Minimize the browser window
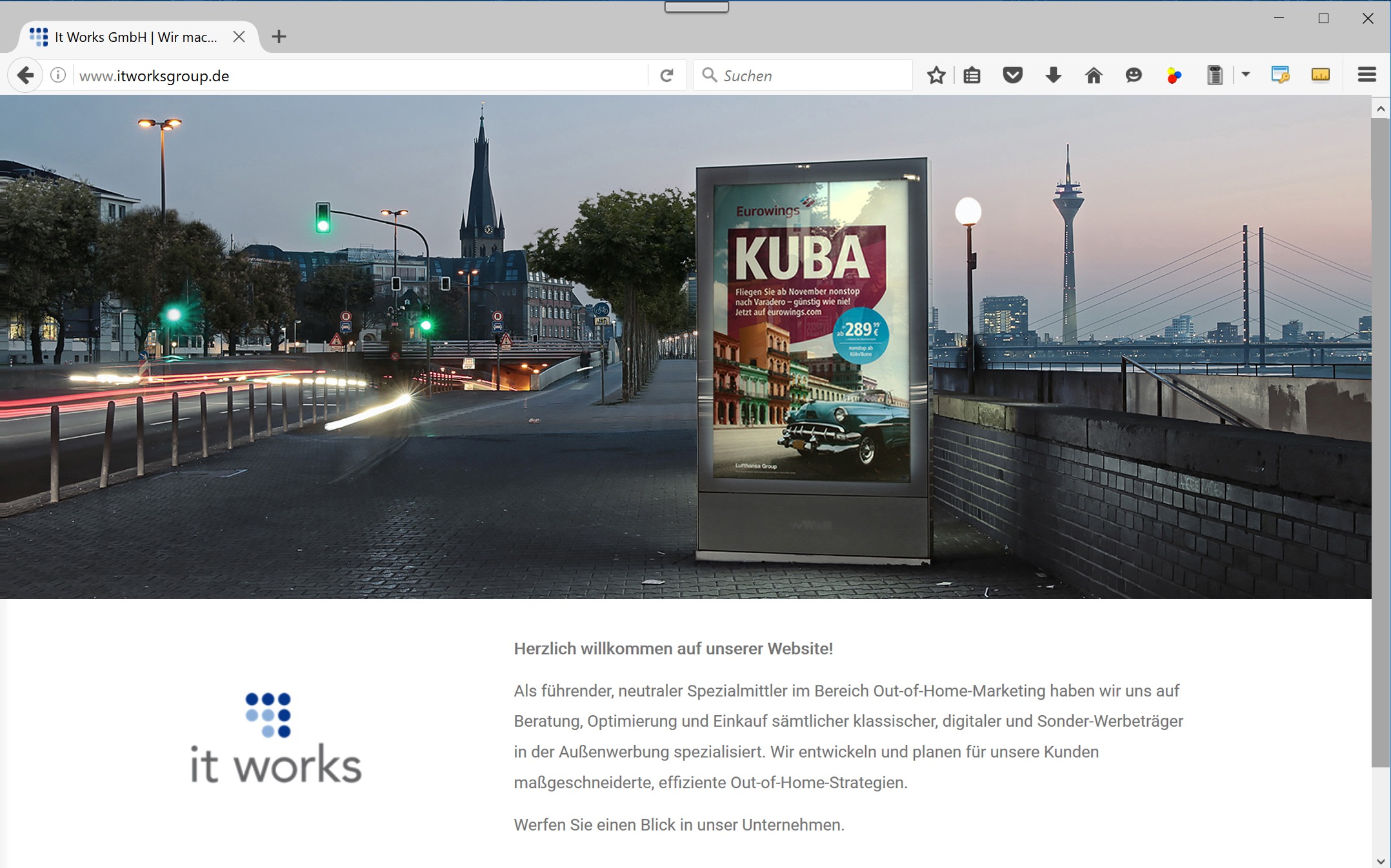Screen dimensions: 1391x868 pyautogui.click(x=1279, y=18)
